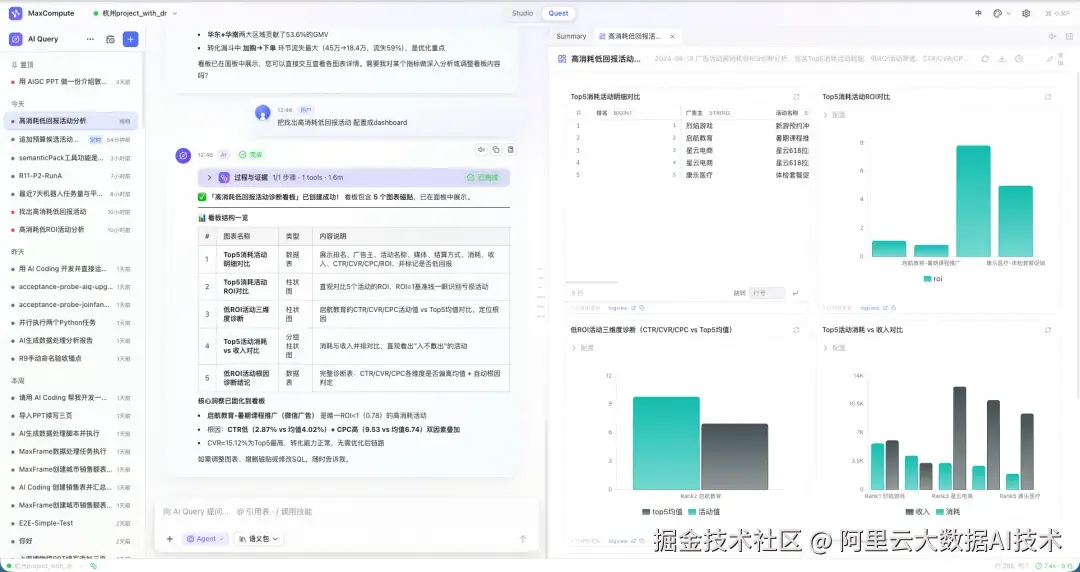Toggle the roi legend swatch
The image size is (1080, 572).
point(927,279)
